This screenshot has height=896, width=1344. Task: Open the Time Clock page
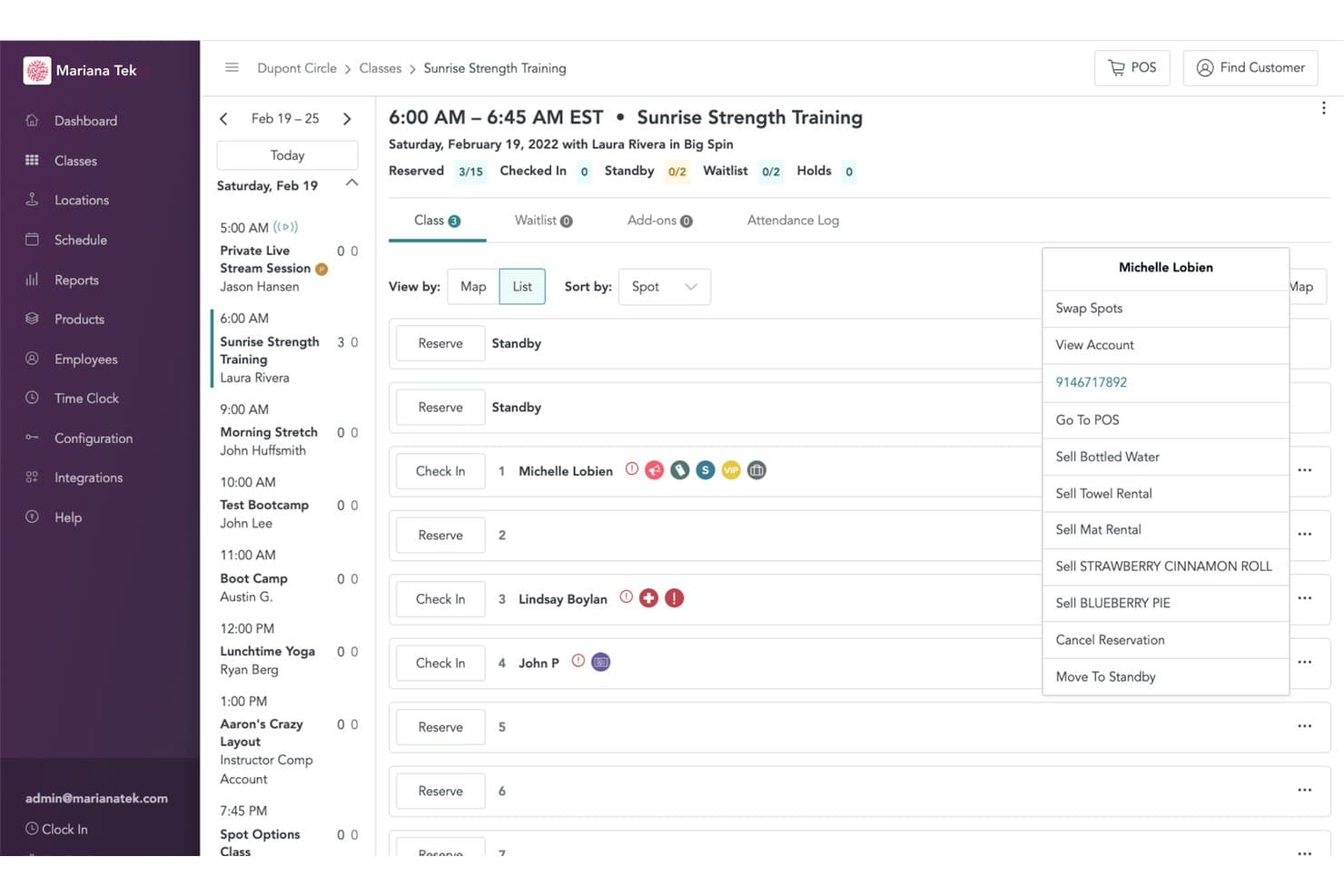coord(86,399)
